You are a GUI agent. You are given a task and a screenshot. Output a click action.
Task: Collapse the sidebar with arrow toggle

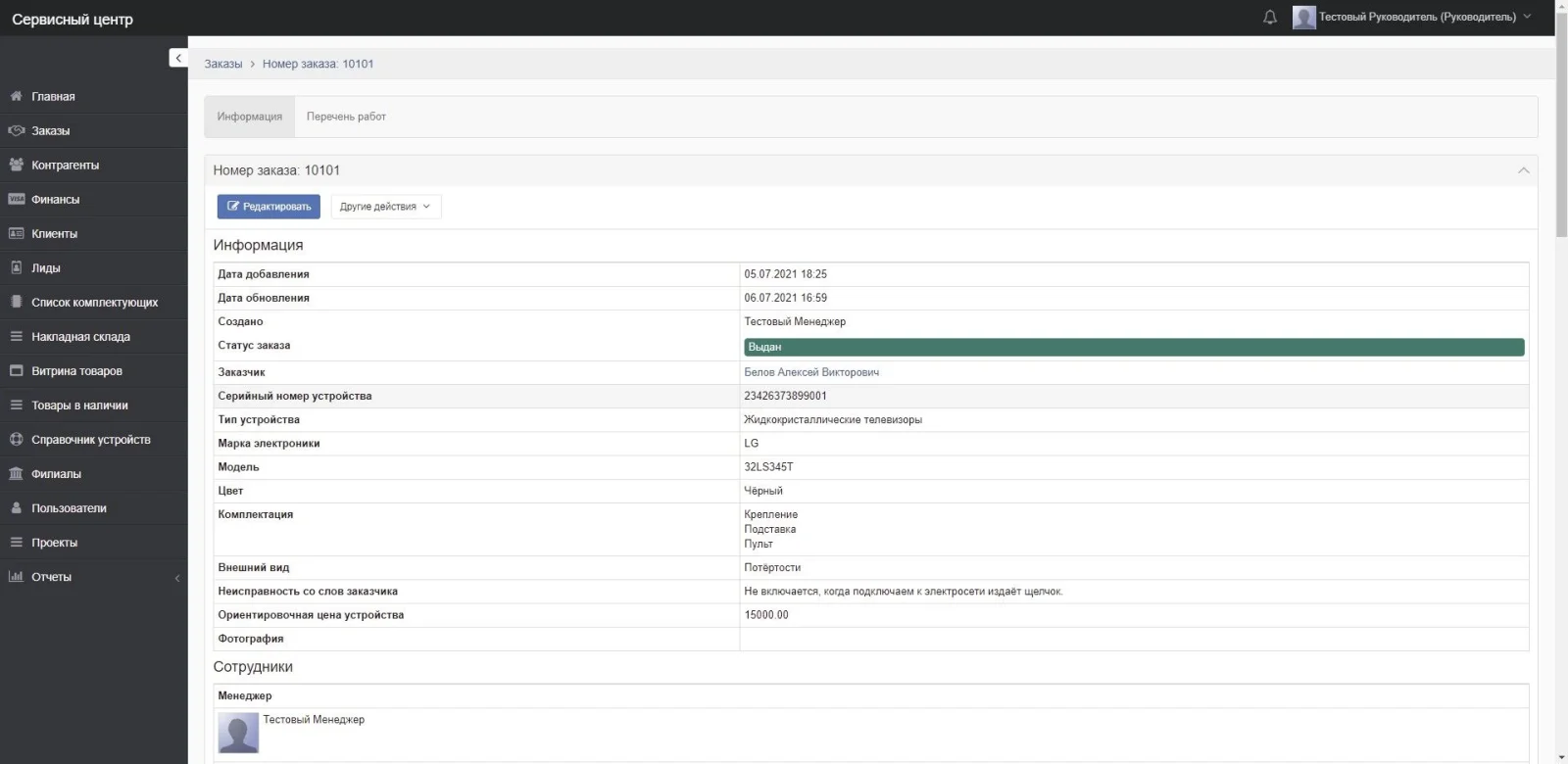tap(177, 59)
